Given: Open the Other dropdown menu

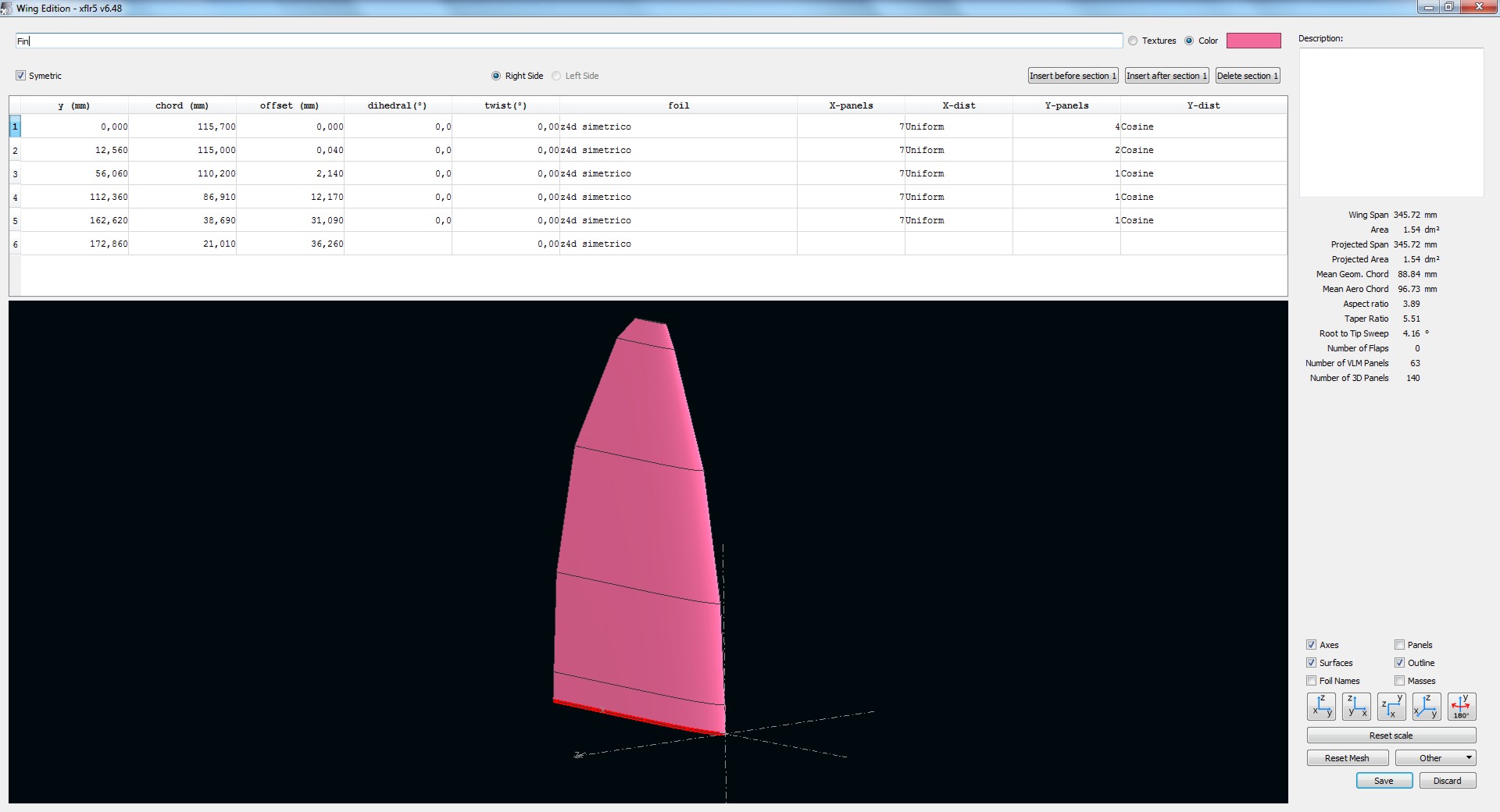Looking at the screenshot, I should 1435,758.
